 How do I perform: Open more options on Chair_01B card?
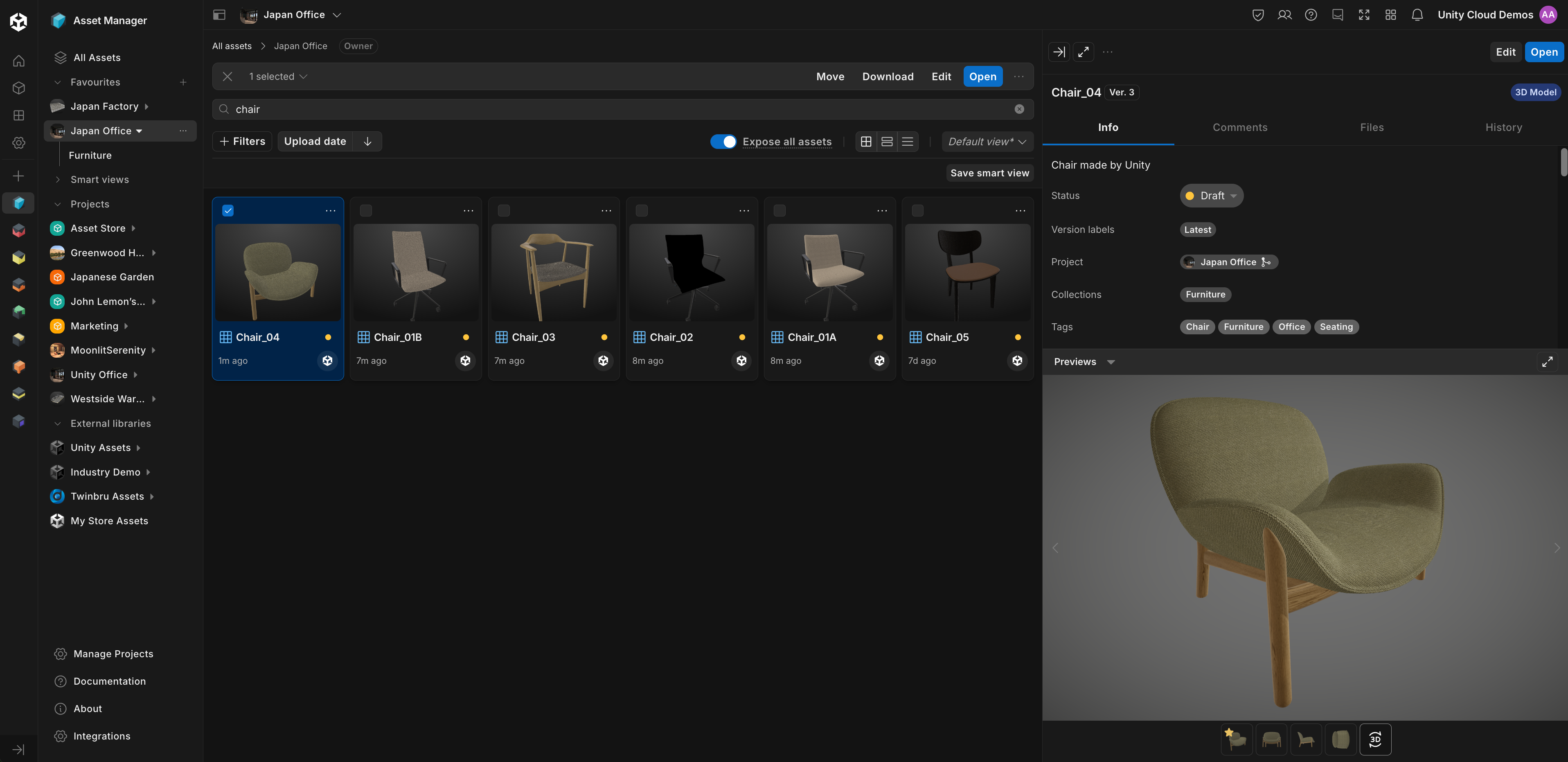[468, 211]
